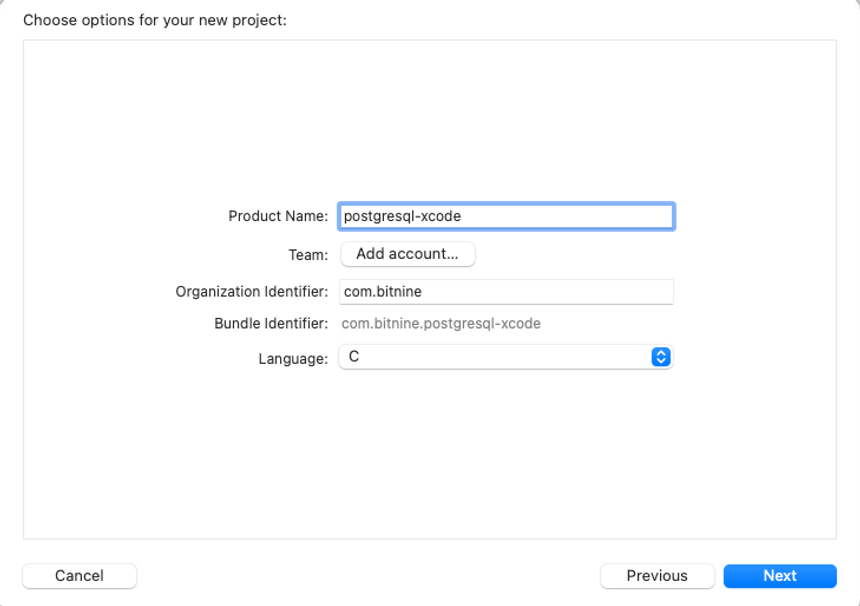Viewport: 860px width, 606px height.
Task: Go back with the Previous button
Action: pyautogui.click(x=657, y=576)
